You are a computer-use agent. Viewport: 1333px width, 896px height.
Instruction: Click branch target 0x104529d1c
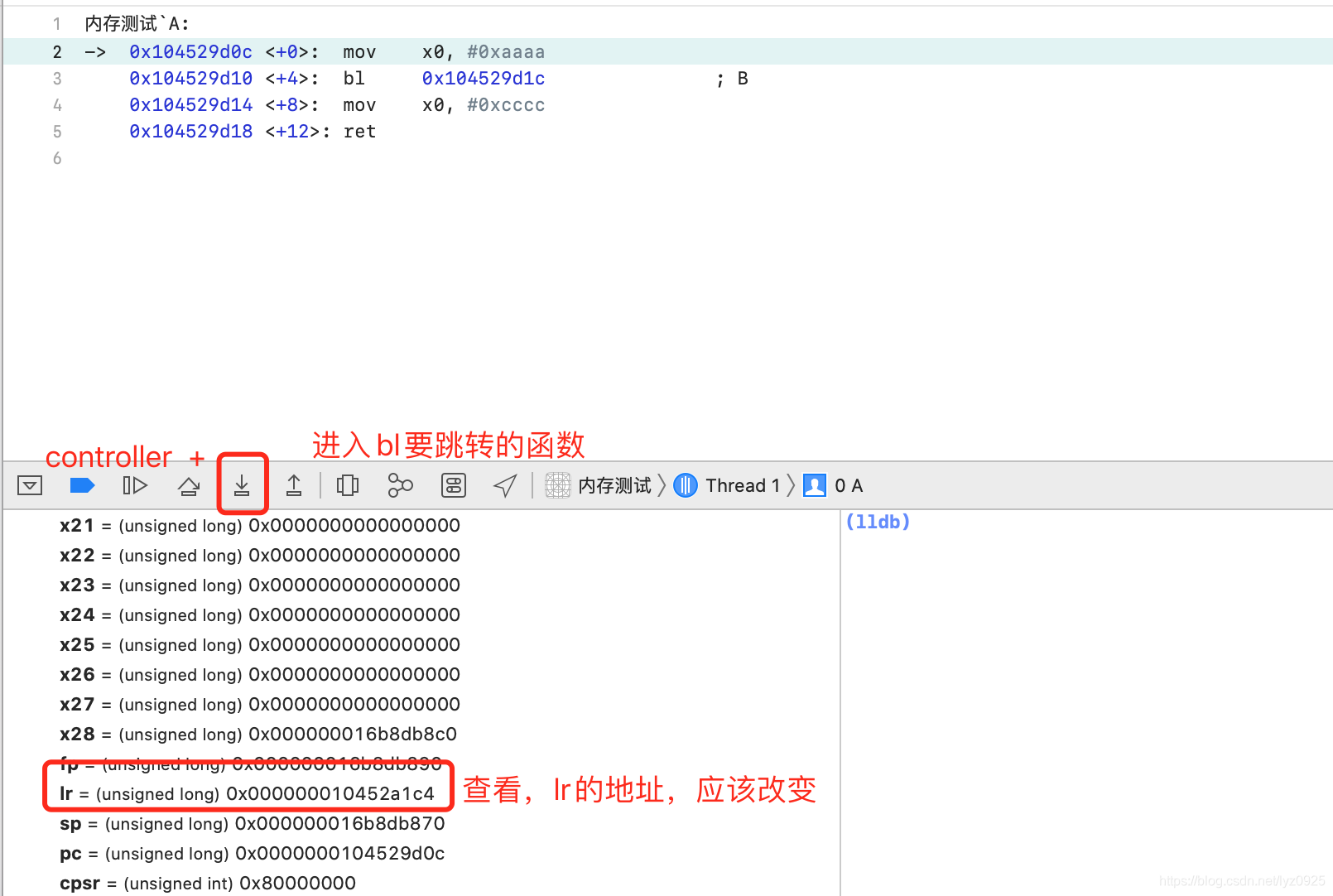[x=484, y=78]
